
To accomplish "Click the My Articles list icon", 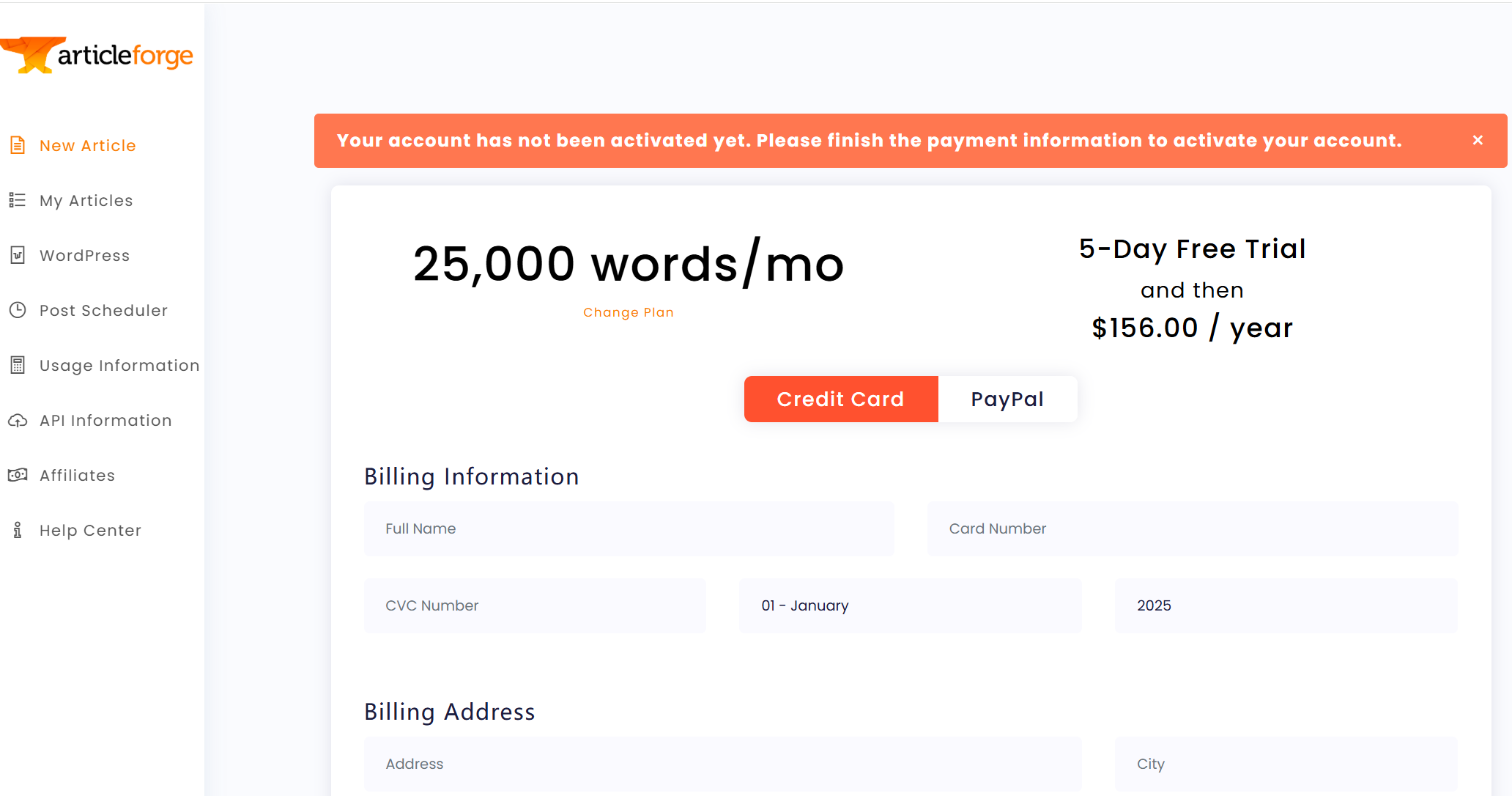I will click(18, 200).
